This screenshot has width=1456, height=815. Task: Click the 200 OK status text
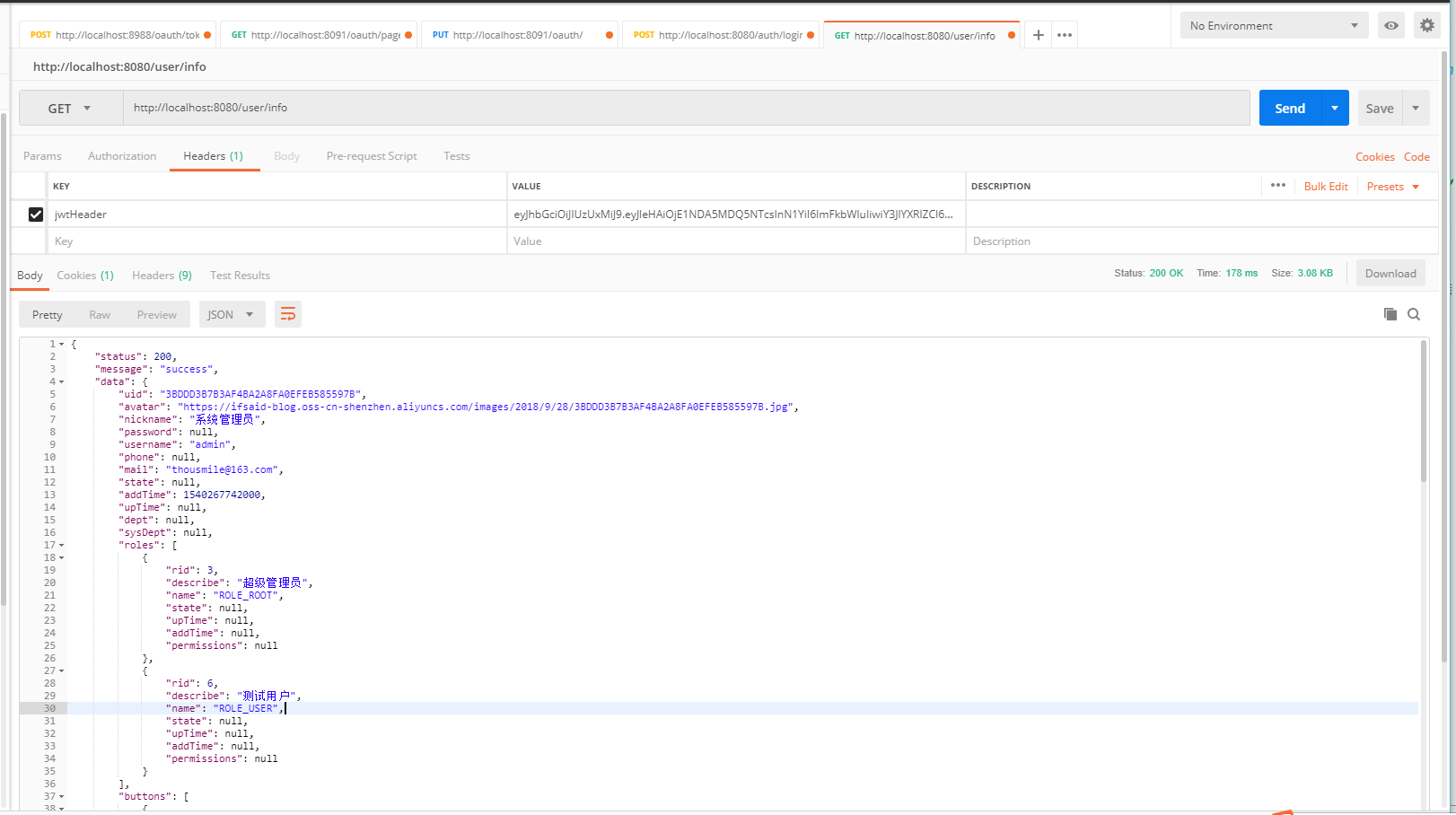pos(1166,273)
